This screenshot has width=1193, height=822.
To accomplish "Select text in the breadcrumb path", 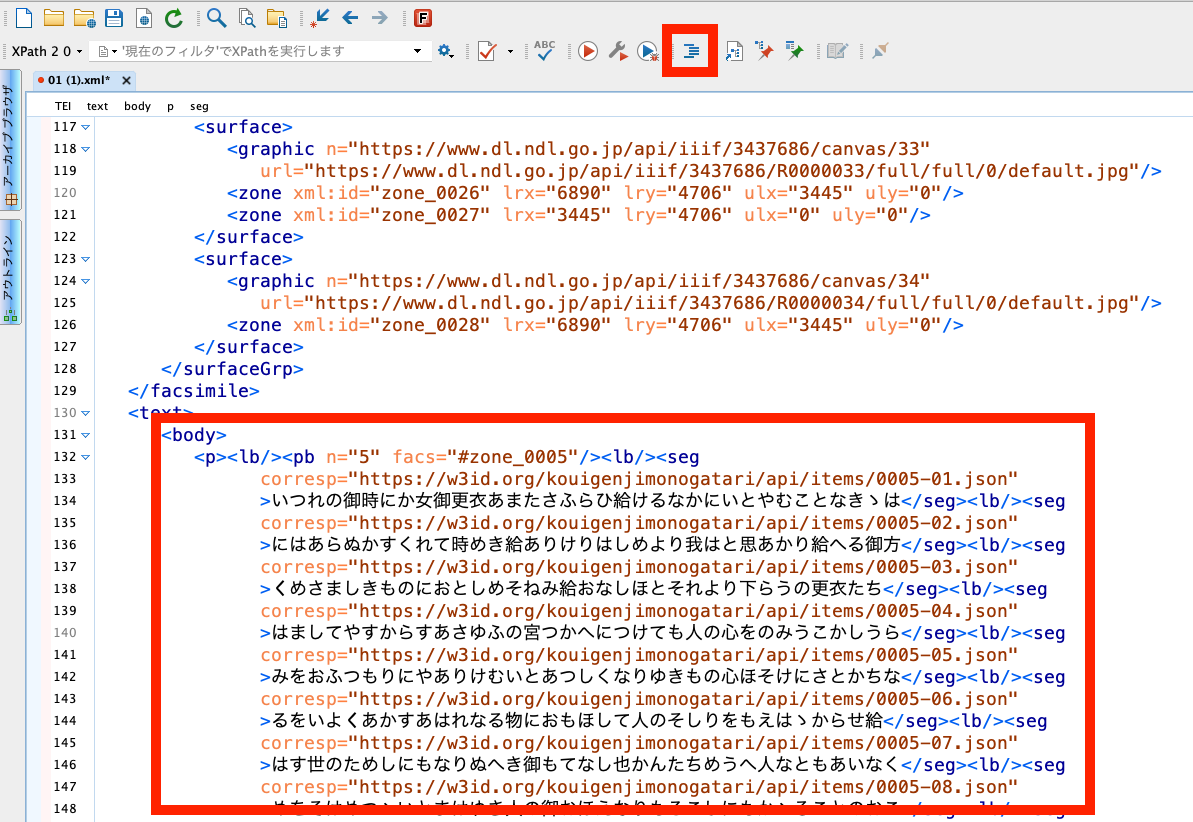I will coord(97,106).
